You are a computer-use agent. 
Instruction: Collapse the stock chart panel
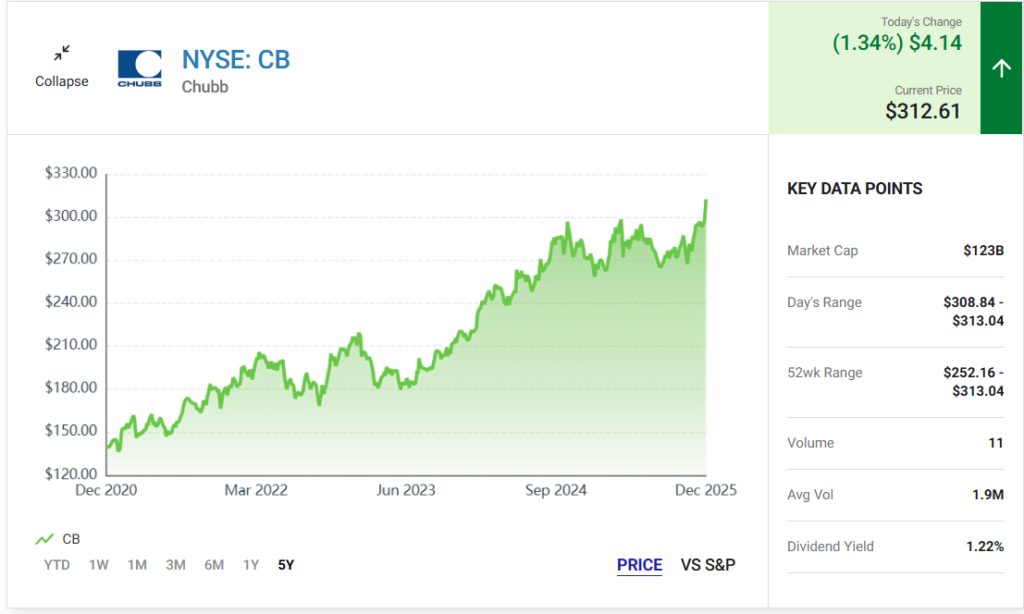point(62,81)
